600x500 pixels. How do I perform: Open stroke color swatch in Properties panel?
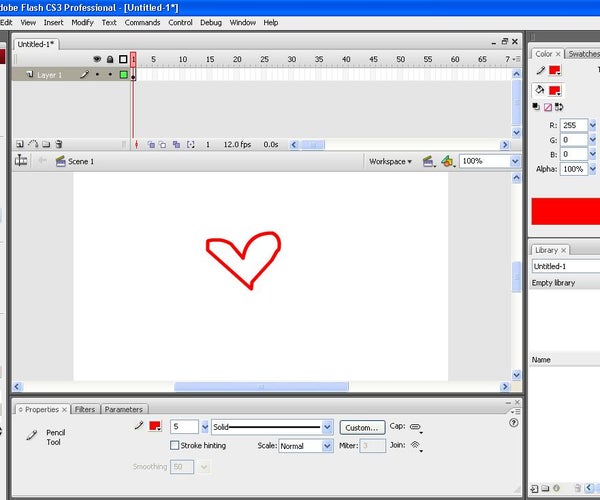click(155, 426)
